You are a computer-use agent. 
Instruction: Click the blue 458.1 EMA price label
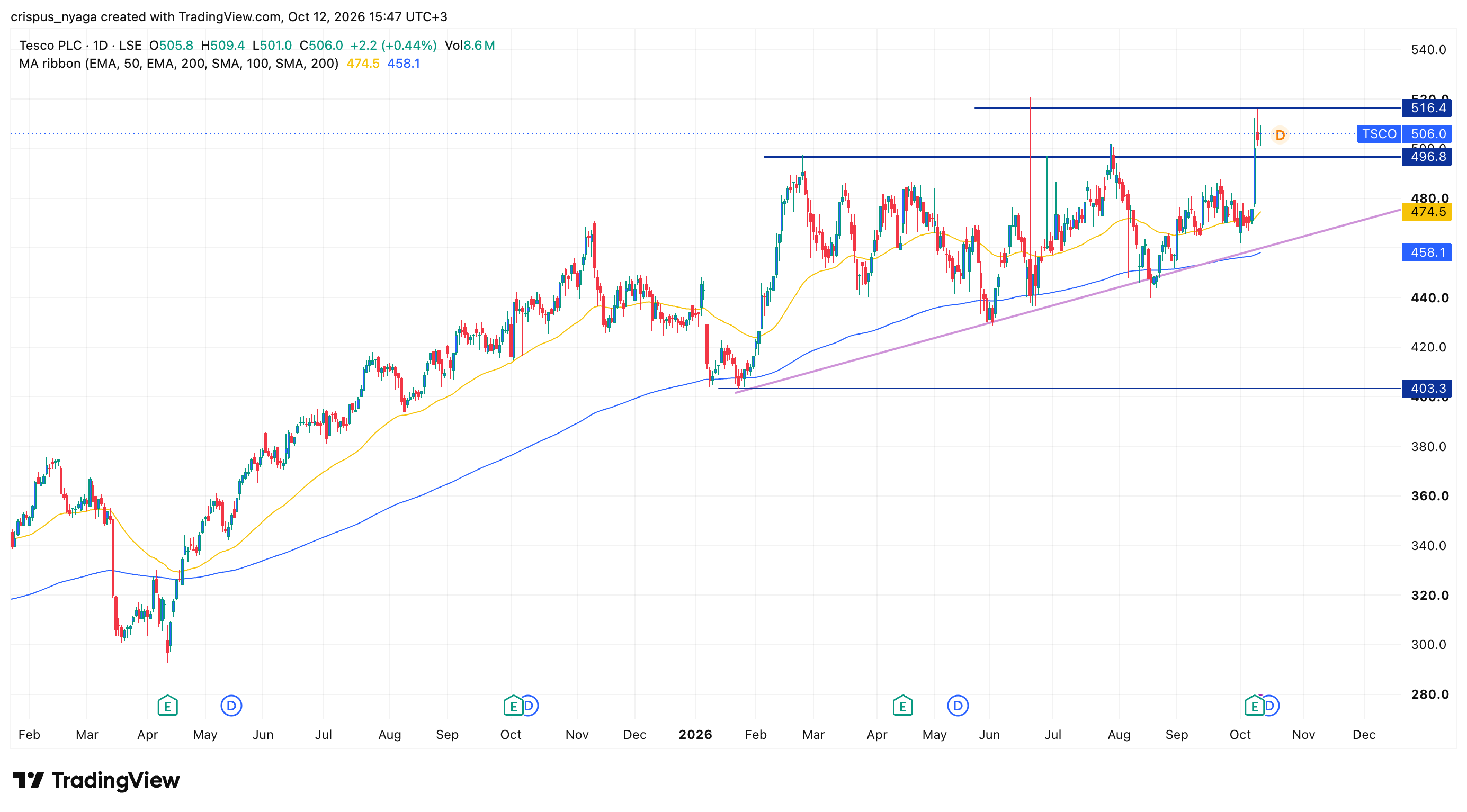[x=1428, y=252]
